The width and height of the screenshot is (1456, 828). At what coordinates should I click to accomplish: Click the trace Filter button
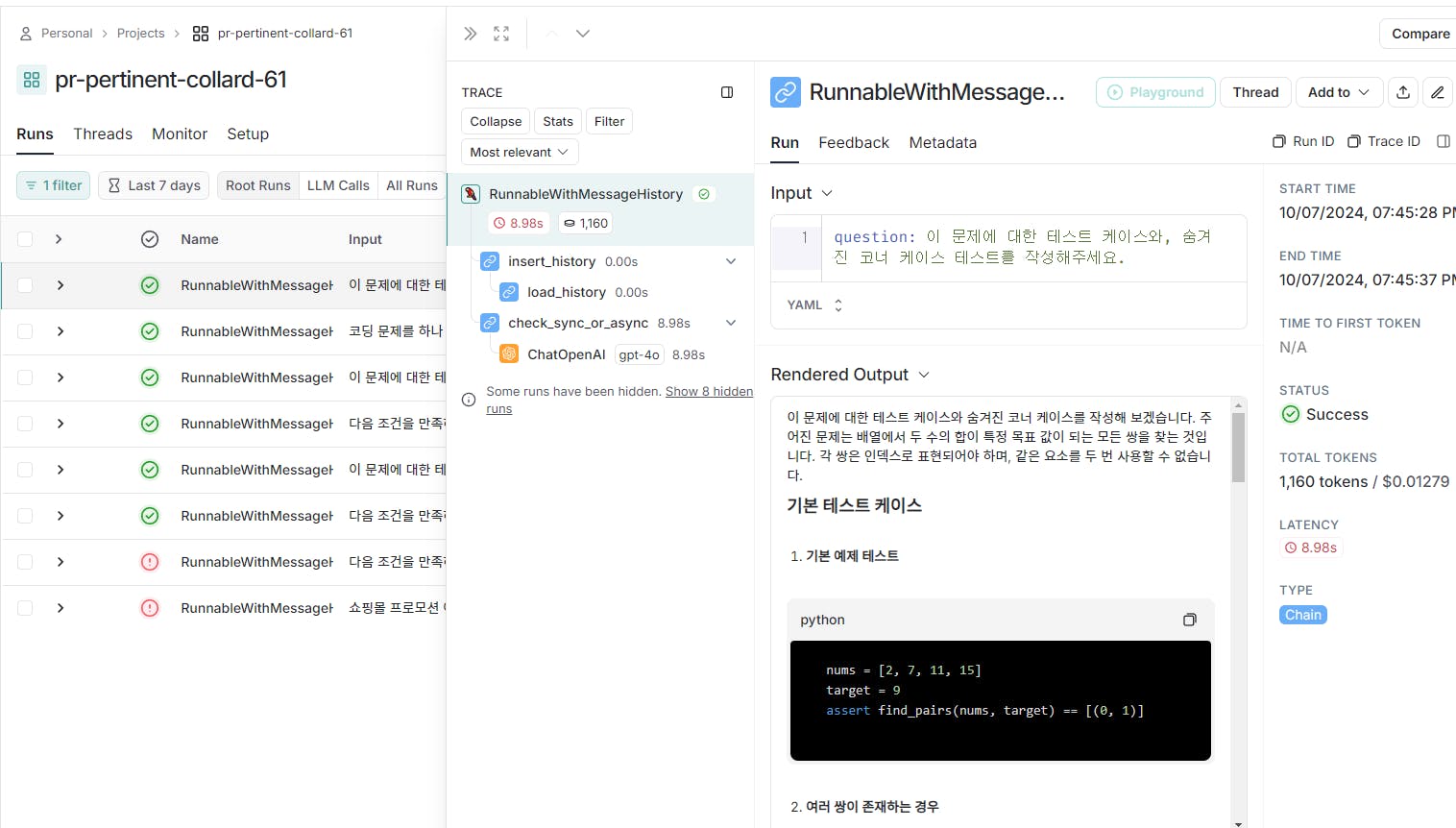(x=609, y=121)
